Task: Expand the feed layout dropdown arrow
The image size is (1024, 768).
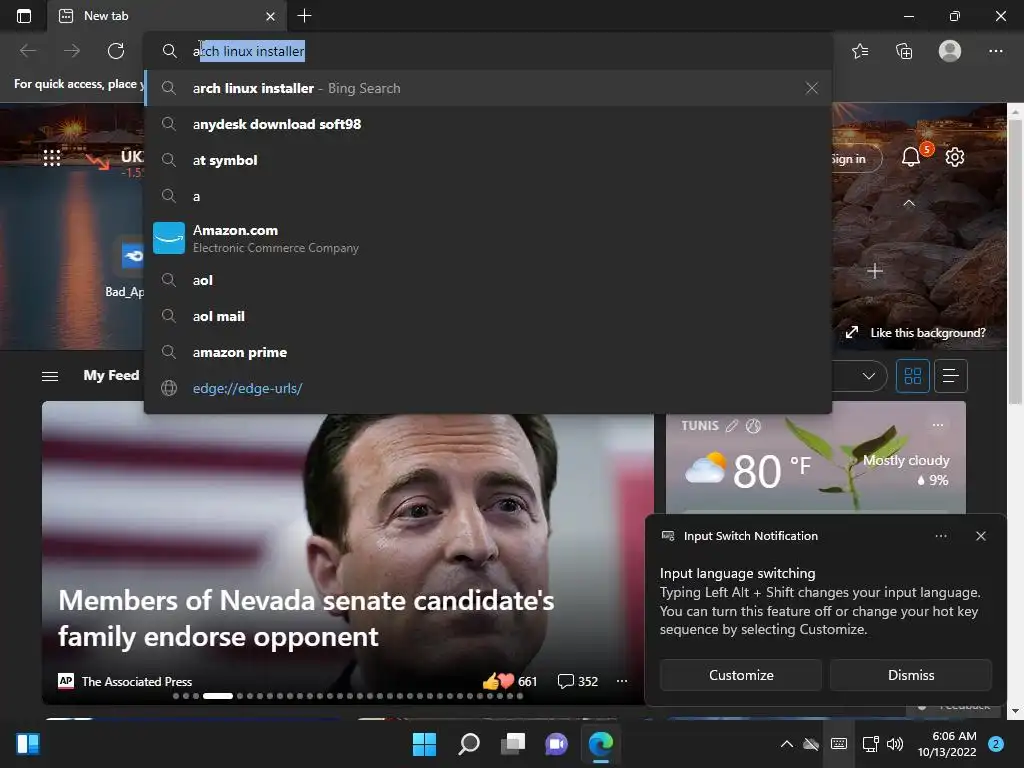Action: click(868, 376)
